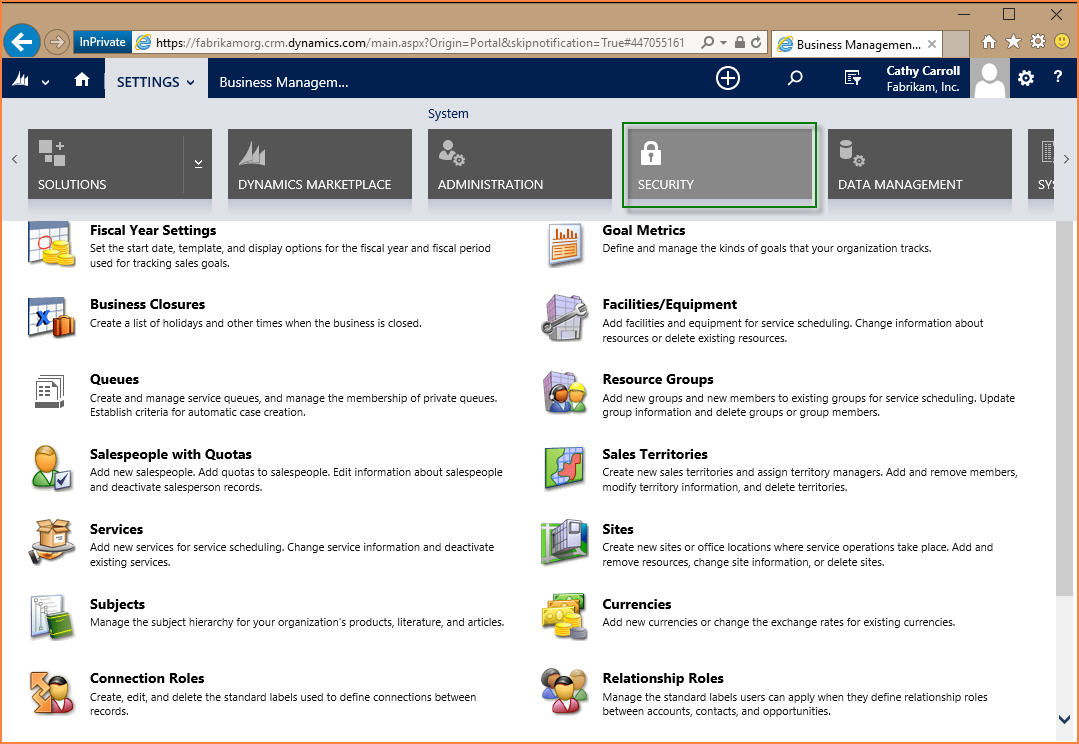Image resolution: width=1079 pixels, height=744 pixels.
Task: Open the Sales Territories link
Action: (655, 453)
